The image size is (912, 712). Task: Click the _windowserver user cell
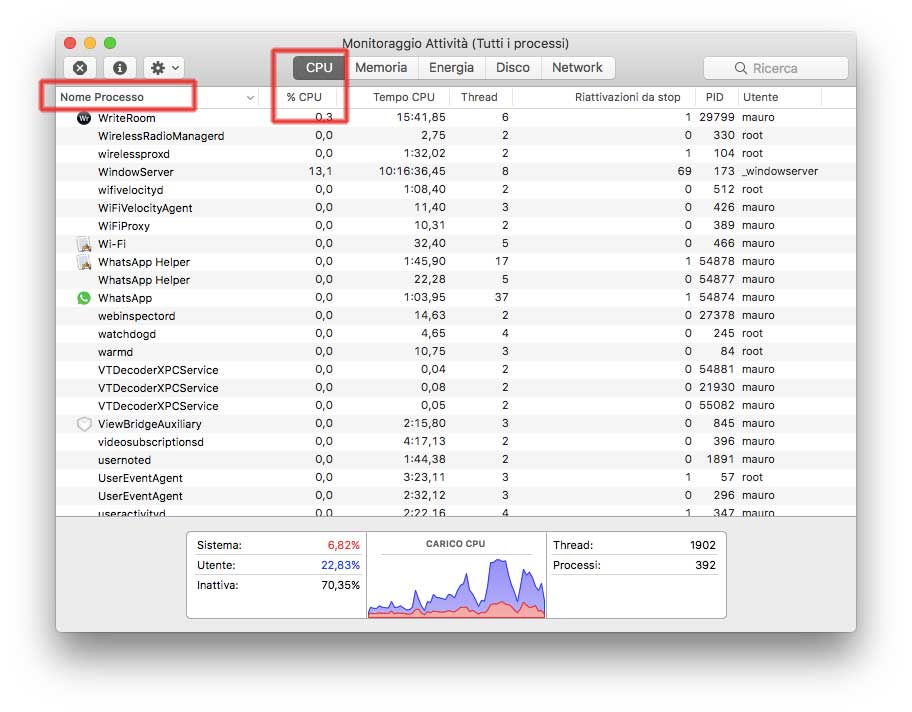pos(780,171)
